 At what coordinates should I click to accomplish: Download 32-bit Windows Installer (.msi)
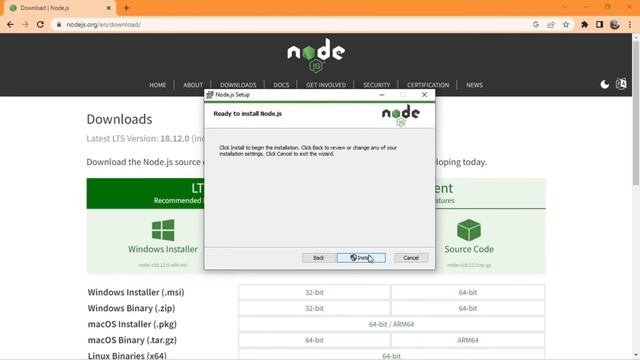(x=314, y=292)
